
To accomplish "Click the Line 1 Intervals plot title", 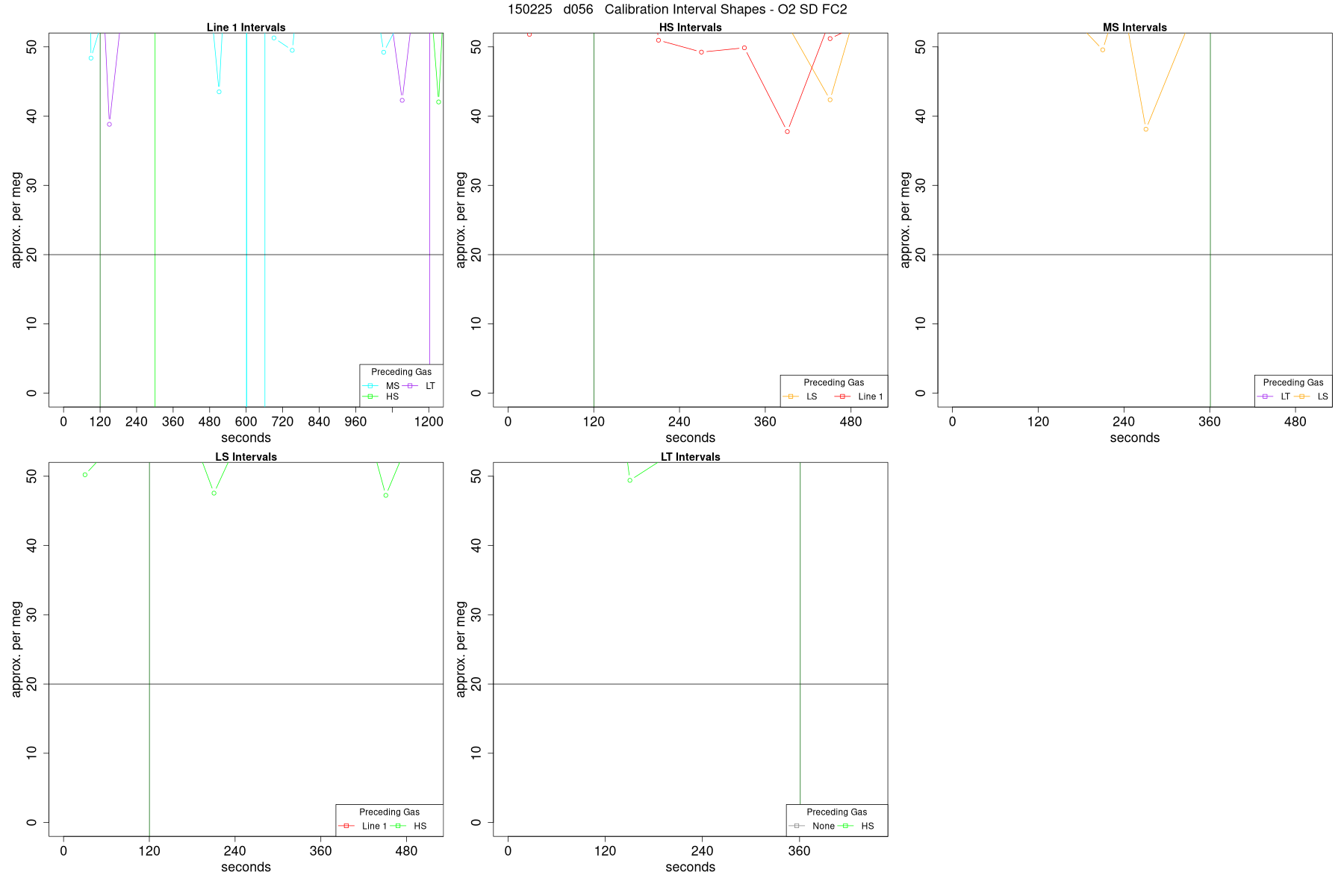I will (246, 28).
